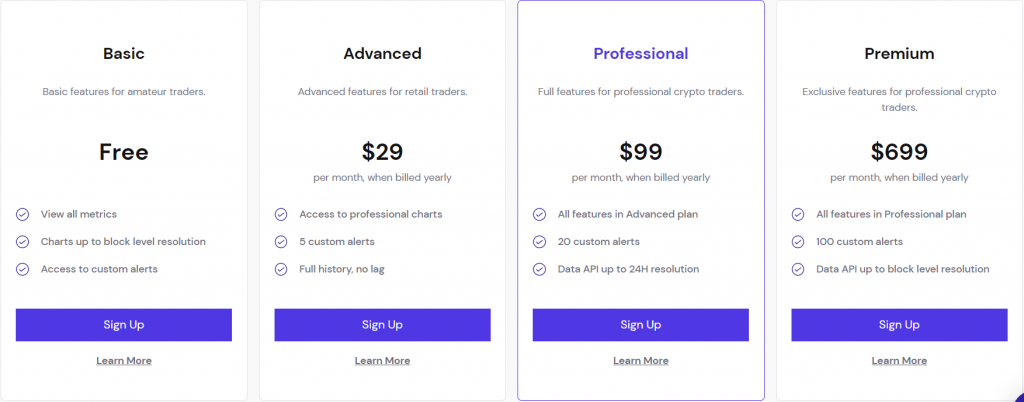Open Learn More under the Advanced plan
1024x402 pixels.
[x=382, y=361]
